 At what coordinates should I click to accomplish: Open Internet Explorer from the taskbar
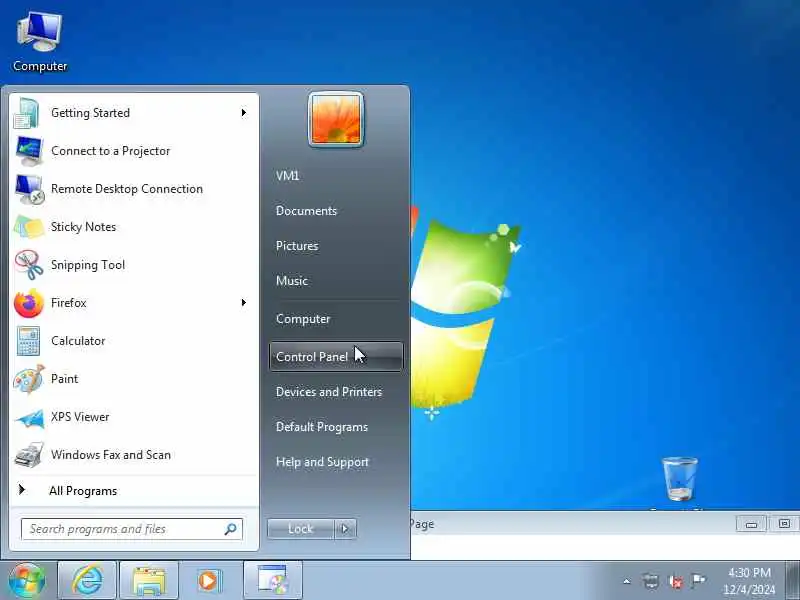[87, 581]
